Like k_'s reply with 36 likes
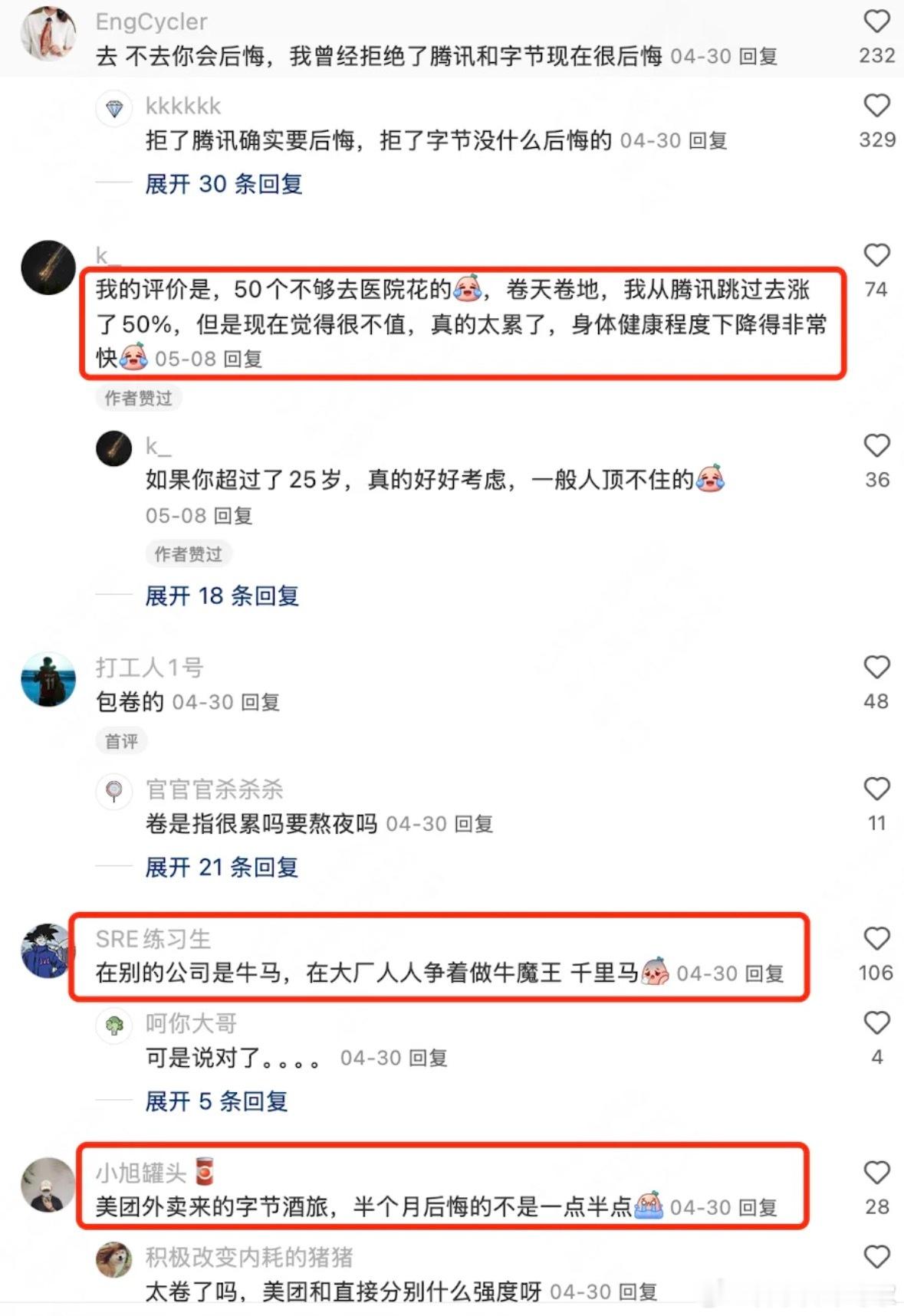This screenshot has height=1316, width=904. point(876,446)
